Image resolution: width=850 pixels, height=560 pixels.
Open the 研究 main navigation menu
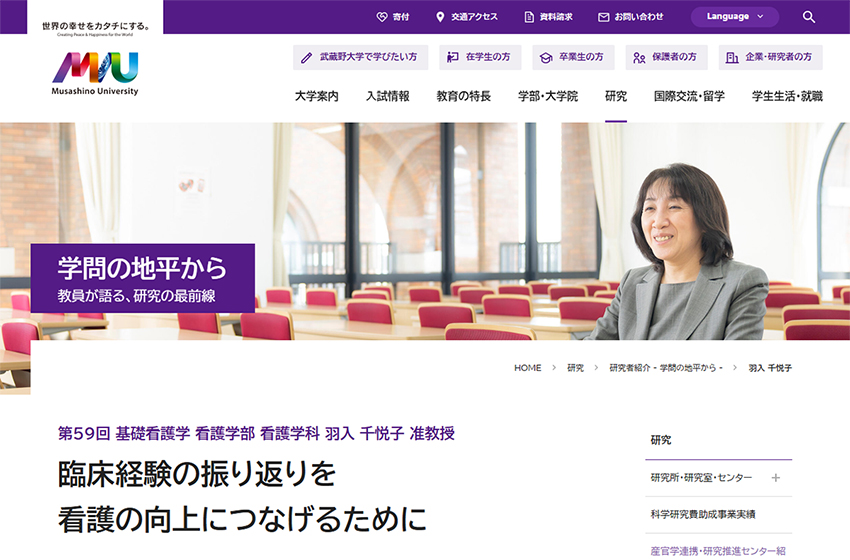[616, 96]
